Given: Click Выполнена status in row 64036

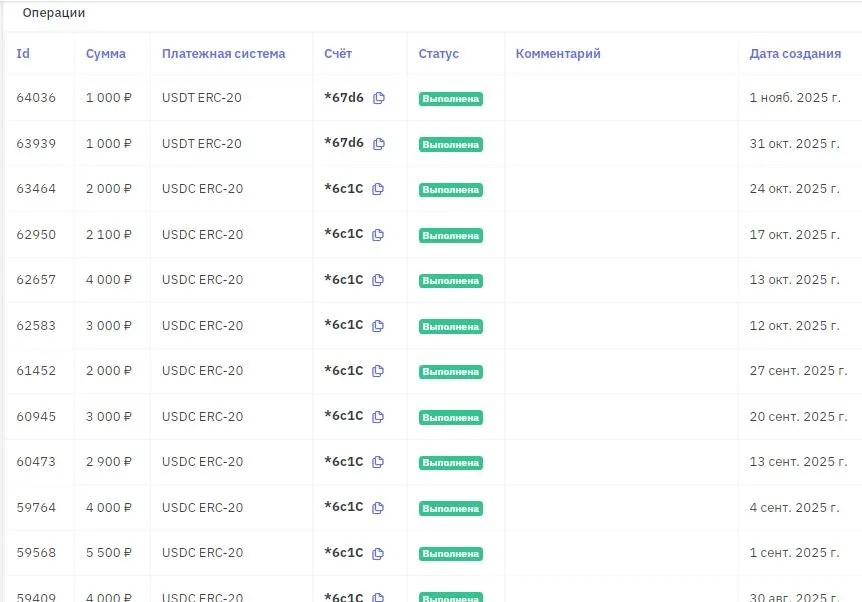Looking at the screenshot, I should (451, 99).
